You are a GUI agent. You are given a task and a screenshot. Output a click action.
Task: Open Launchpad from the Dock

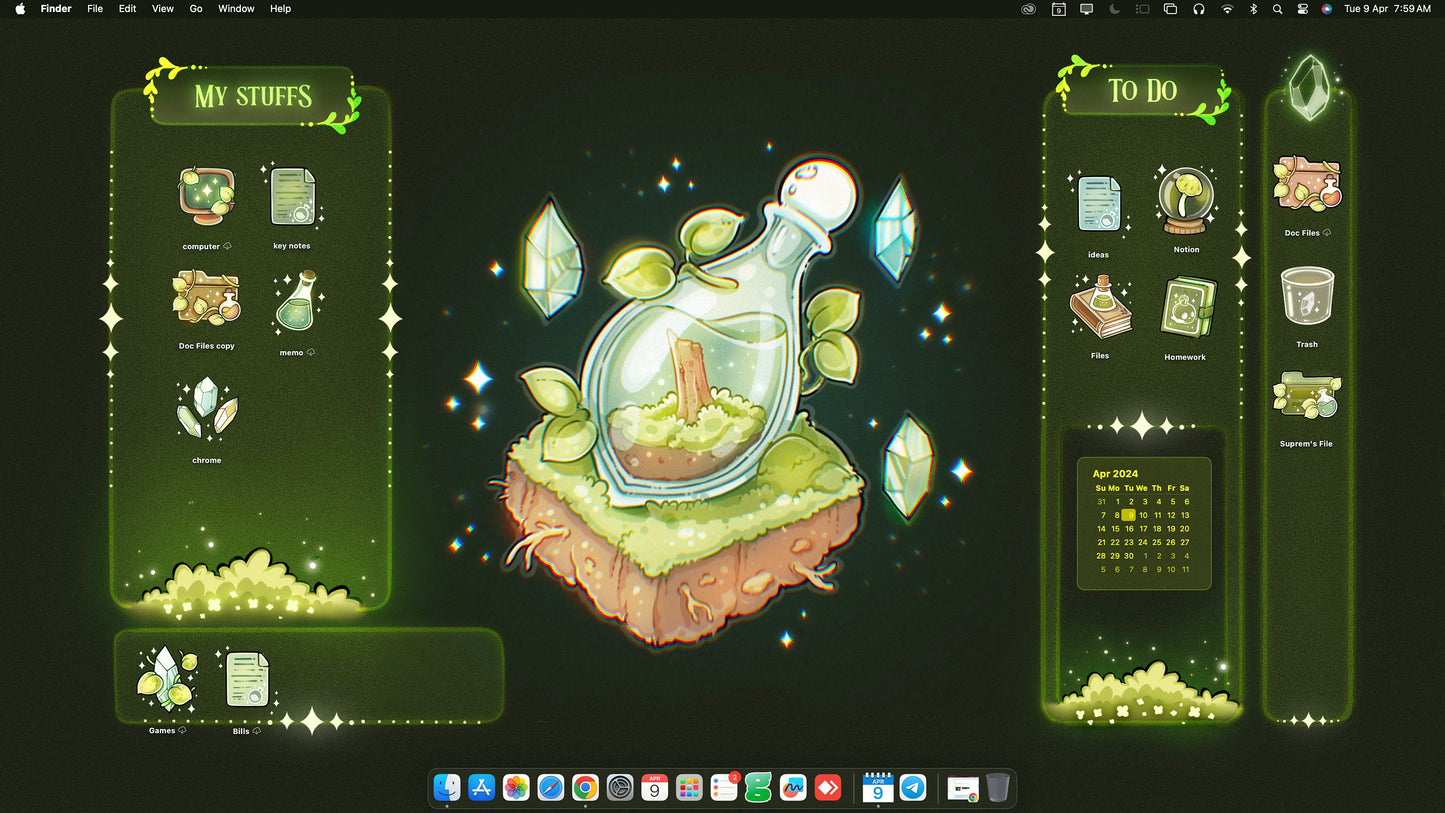click(x=688, y=787)
